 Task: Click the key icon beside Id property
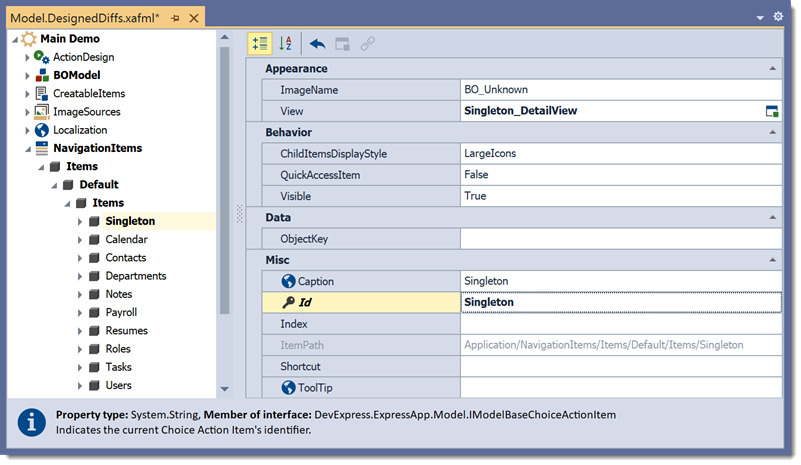288,303
